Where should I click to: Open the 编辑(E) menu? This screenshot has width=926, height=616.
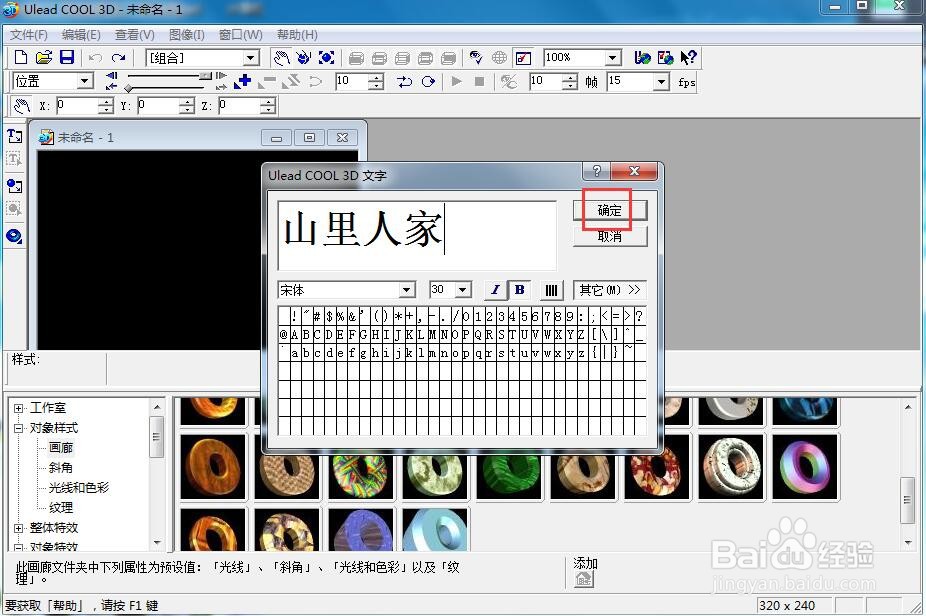coord(81,35)
